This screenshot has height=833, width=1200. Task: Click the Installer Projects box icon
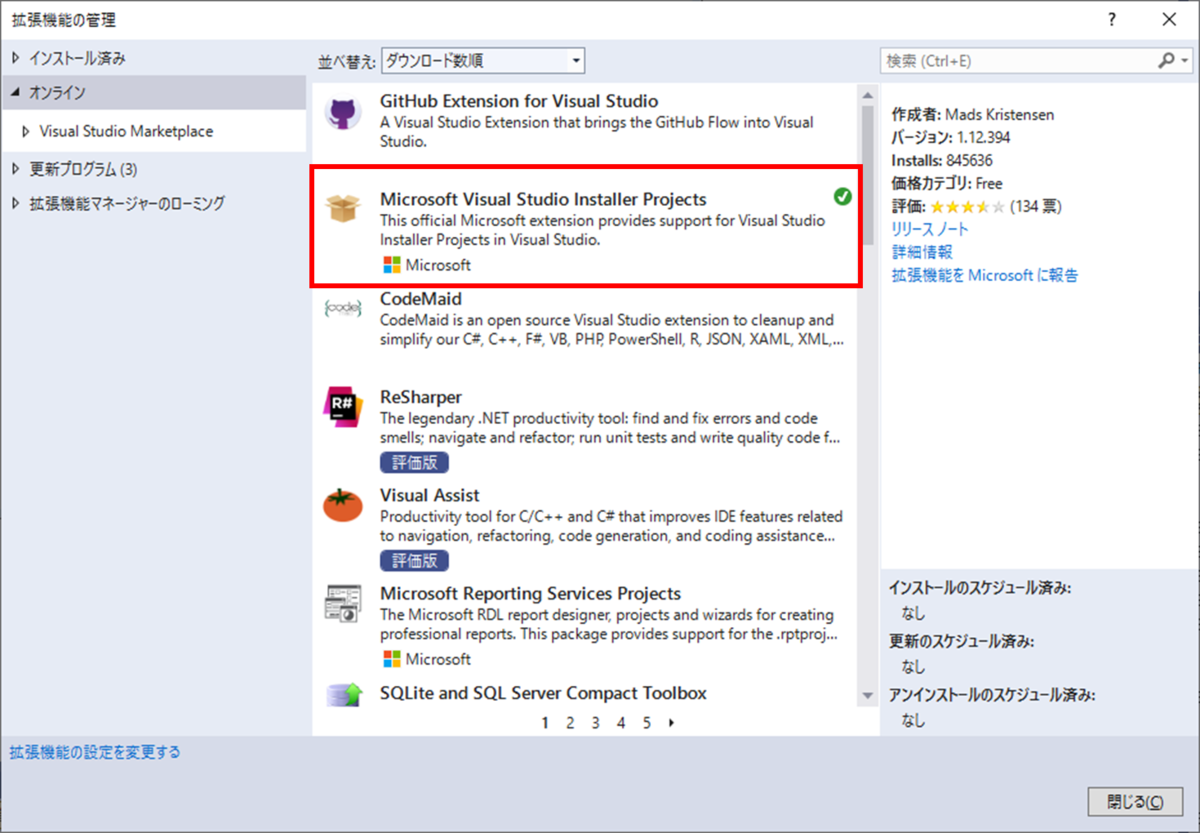pos(343,208)
